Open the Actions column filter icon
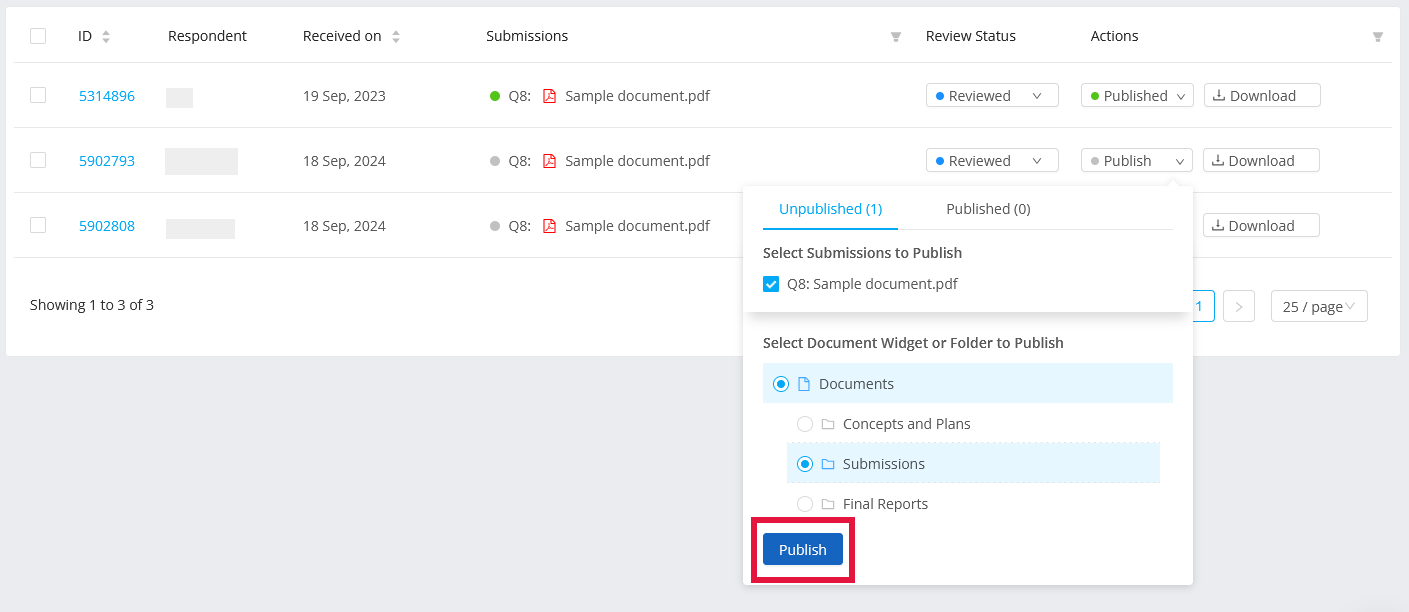This screenshot has width=1409, height=612. 1378,37
